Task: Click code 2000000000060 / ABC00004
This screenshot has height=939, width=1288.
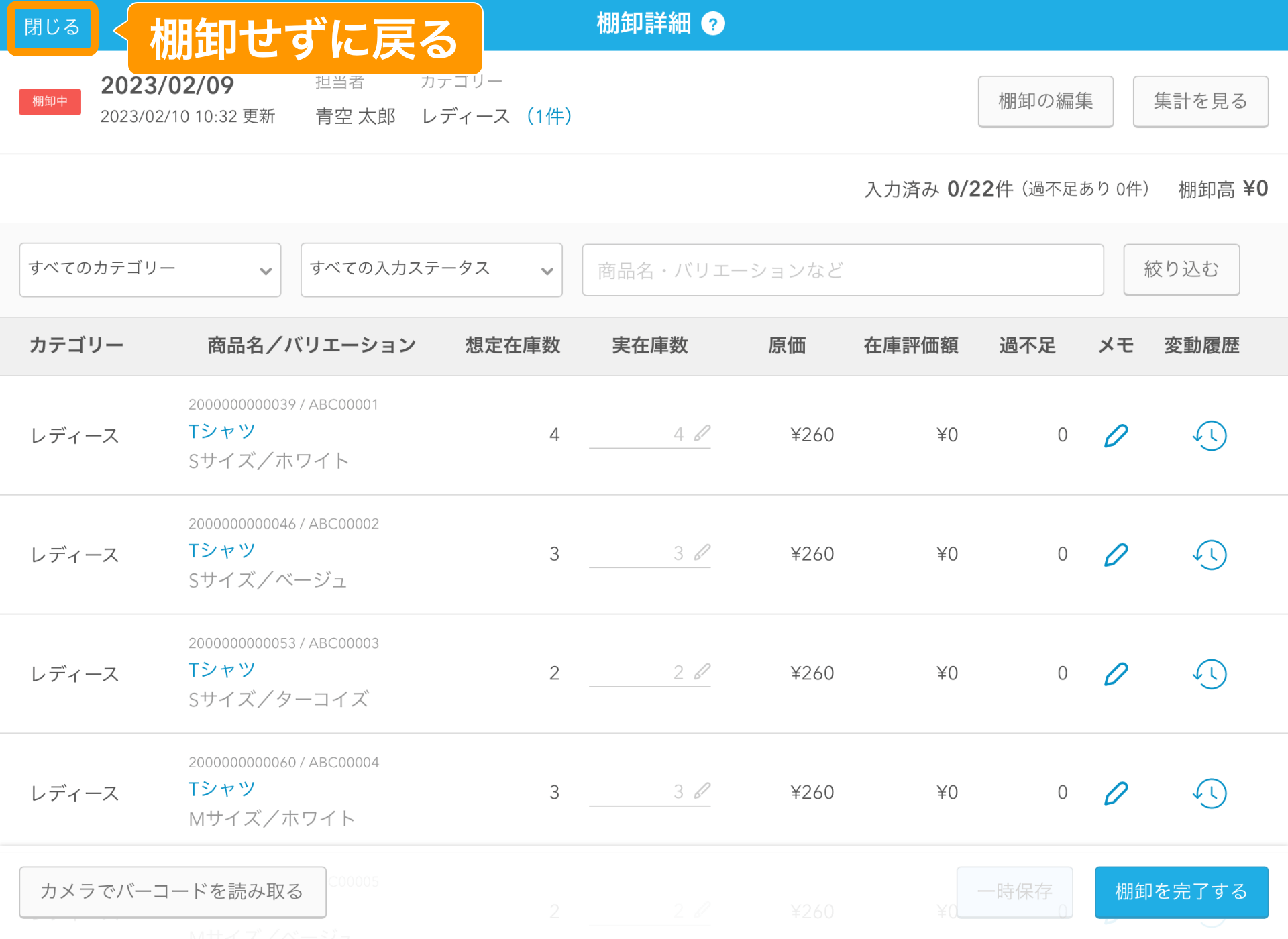Action: click(283, 762)
